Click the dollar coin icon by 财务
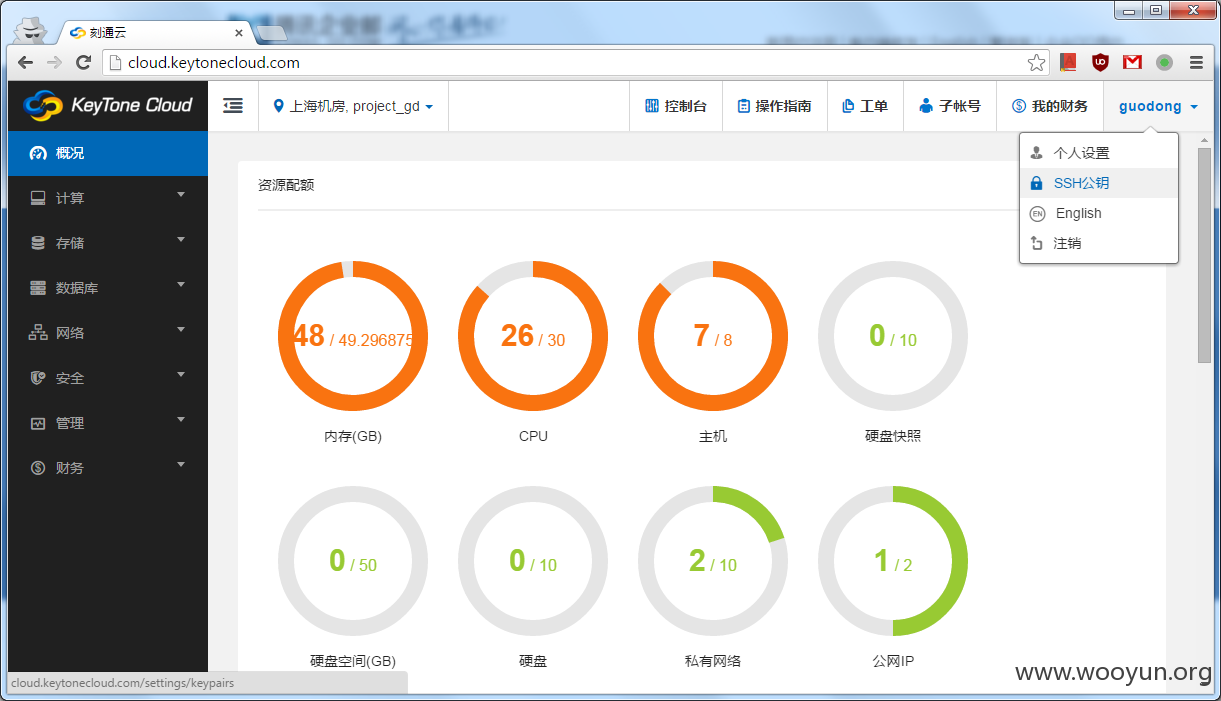Image resolution: width=1221 pixels, height=701 pixels. (38, 468)
